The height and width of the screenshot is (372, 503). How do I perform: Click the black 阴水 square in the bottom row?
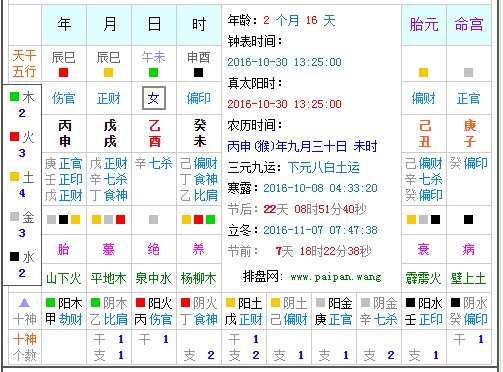tap(455, 302)
